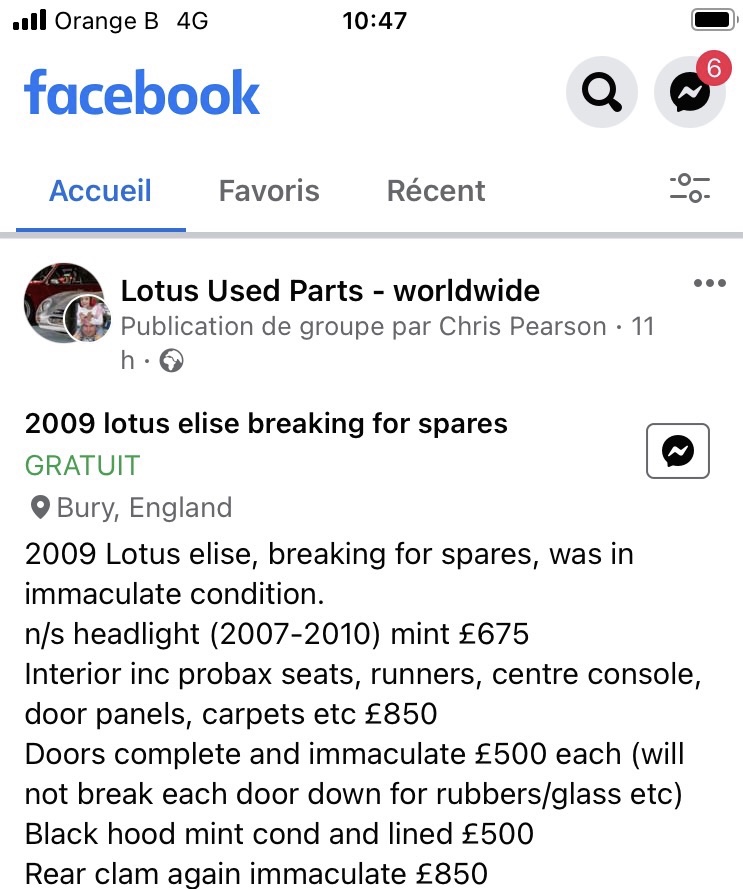The width and height of the screenshot is (743, 889).
Task: Open Messenger with 6 notifications
Action: tap(689, 93)
